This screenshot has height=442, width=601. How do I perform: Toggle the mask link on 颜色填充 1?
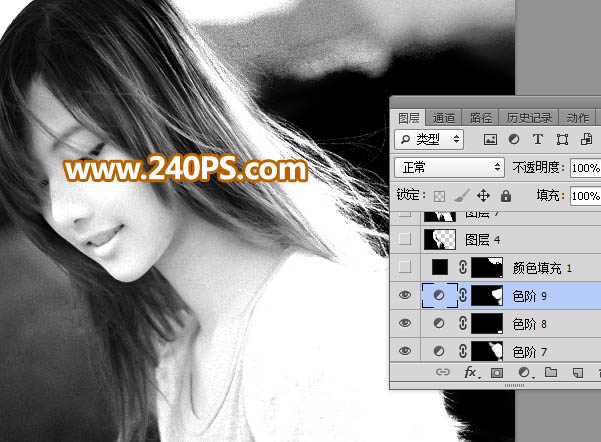[463, 267]
